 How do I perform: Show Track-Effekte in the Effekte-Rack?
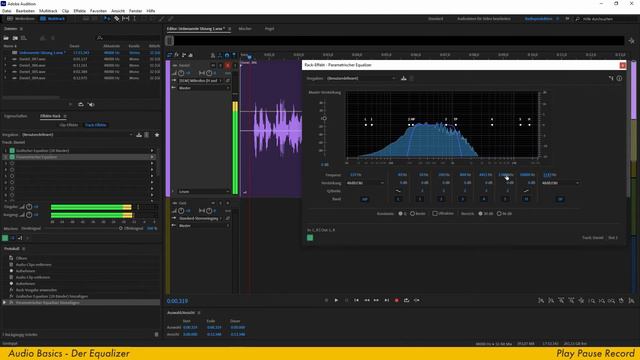pyautogui.click(x=96, y=125)
